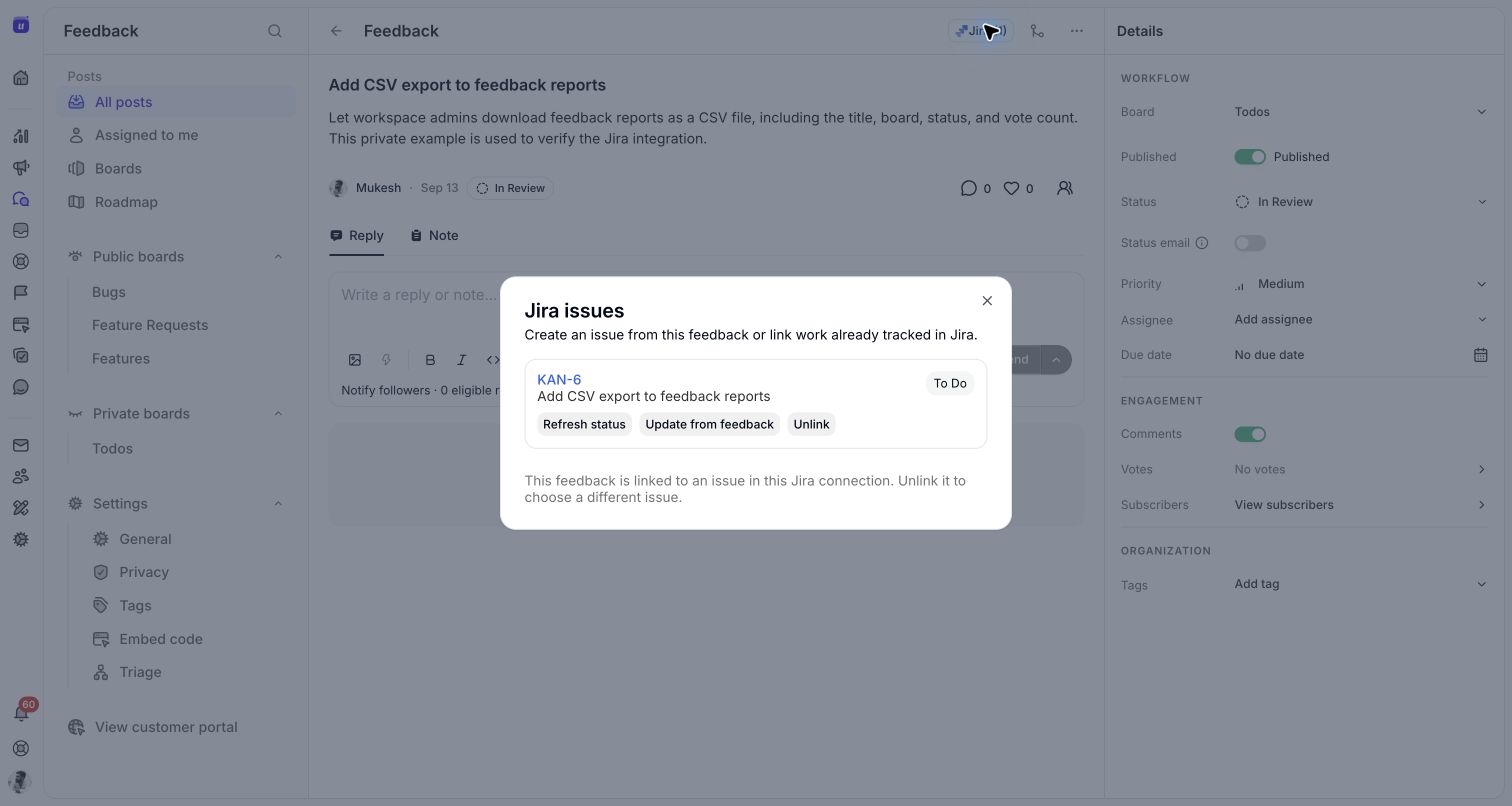Open the chat bubble icon in left rail
1512x806 pixels.
[x=21, y=387]
